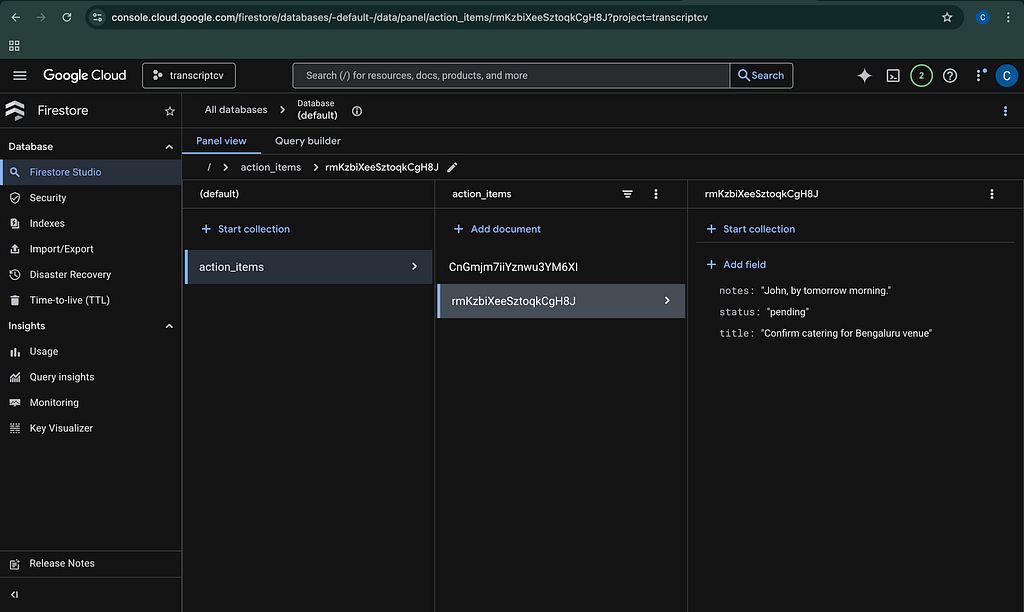Image resolution: width=1024 pixels, height=612 pixels.
Task: Open Disaster Recovery page
Action: [x=91, y=275]
